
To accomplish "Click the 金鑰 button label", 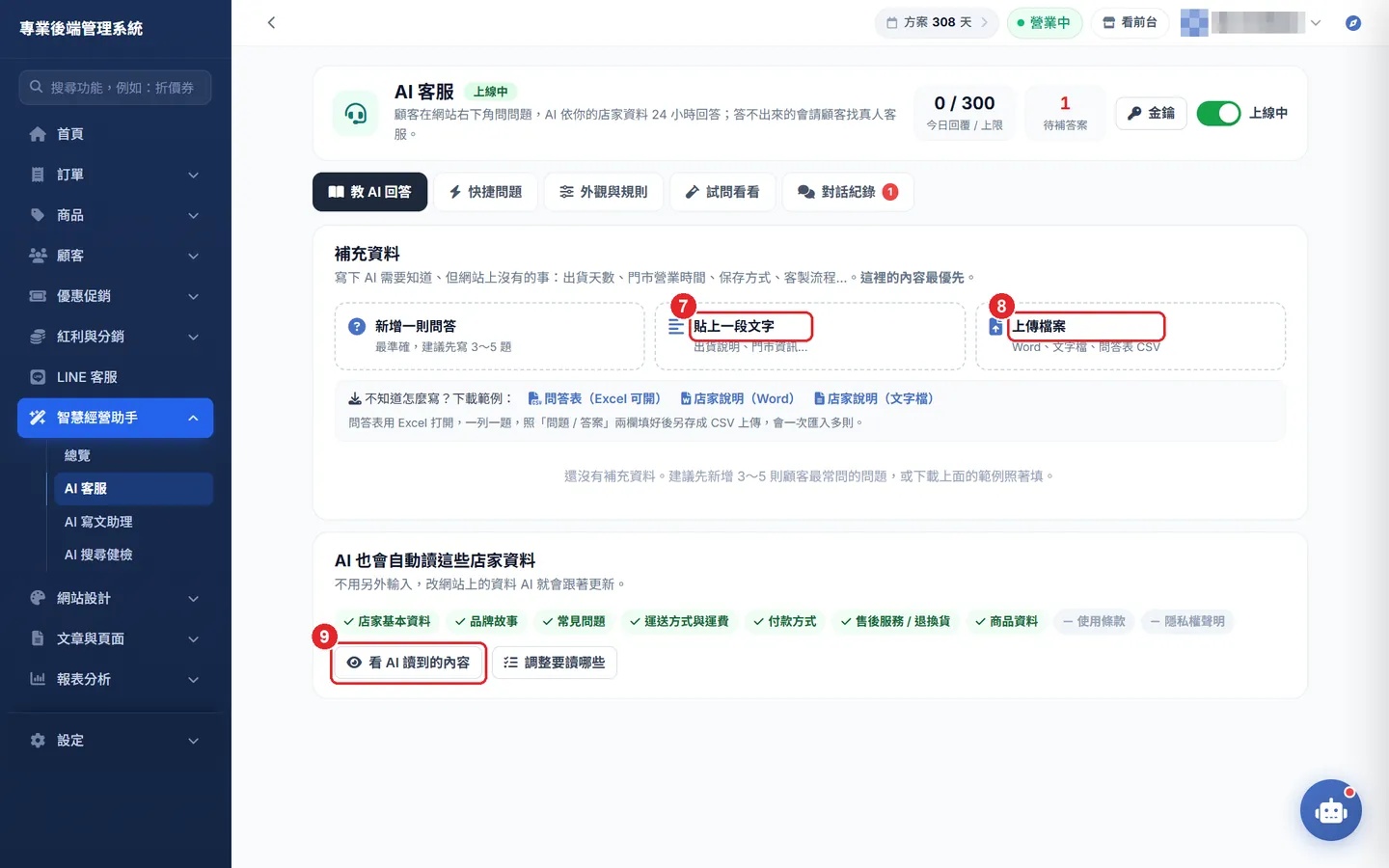I will (1161, 113).
